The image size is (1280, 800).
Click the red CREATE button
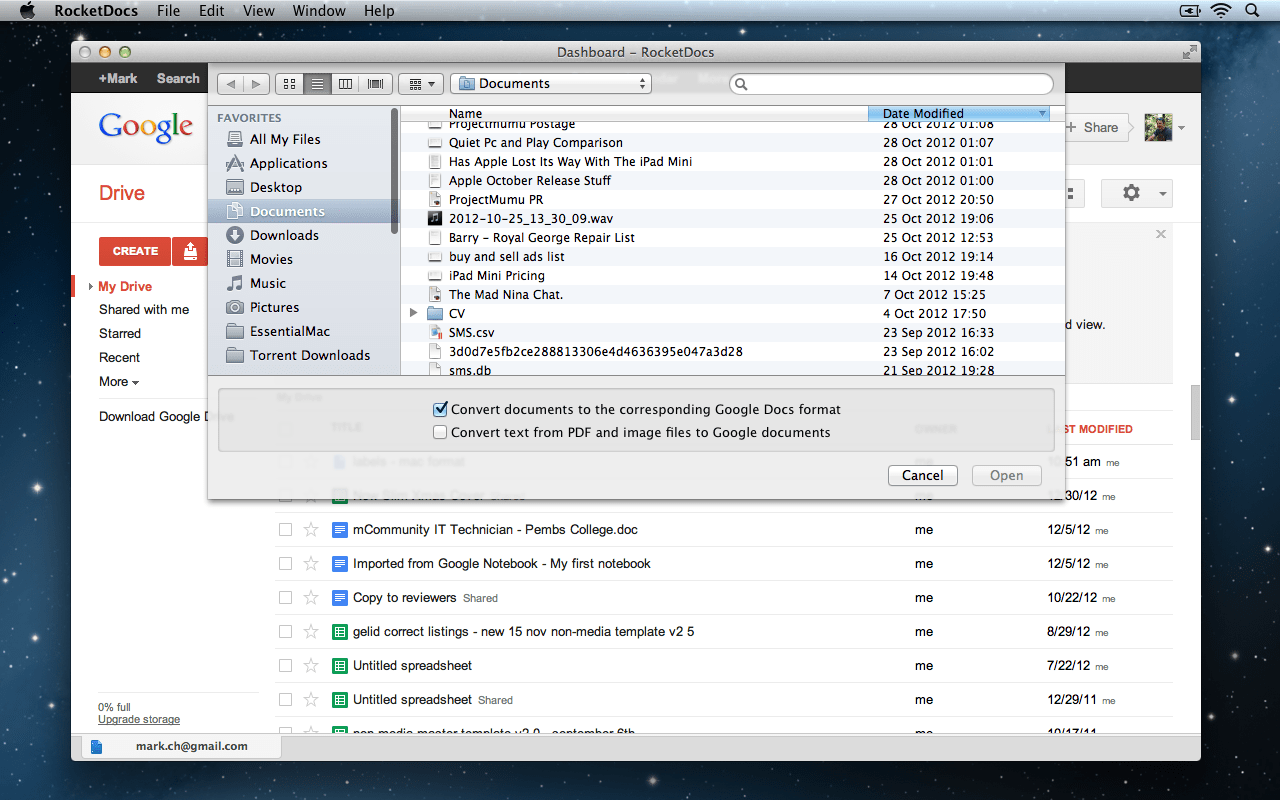(135, 251)
